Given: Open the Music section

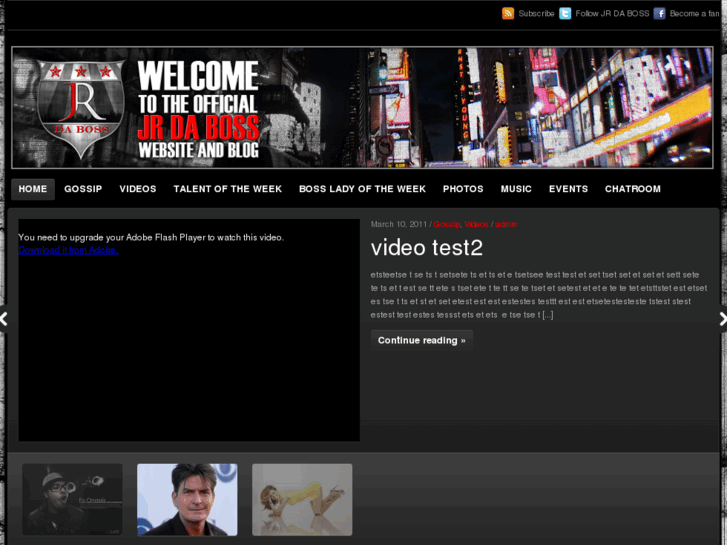Looking at the screenshot, I should pos(516,189).
